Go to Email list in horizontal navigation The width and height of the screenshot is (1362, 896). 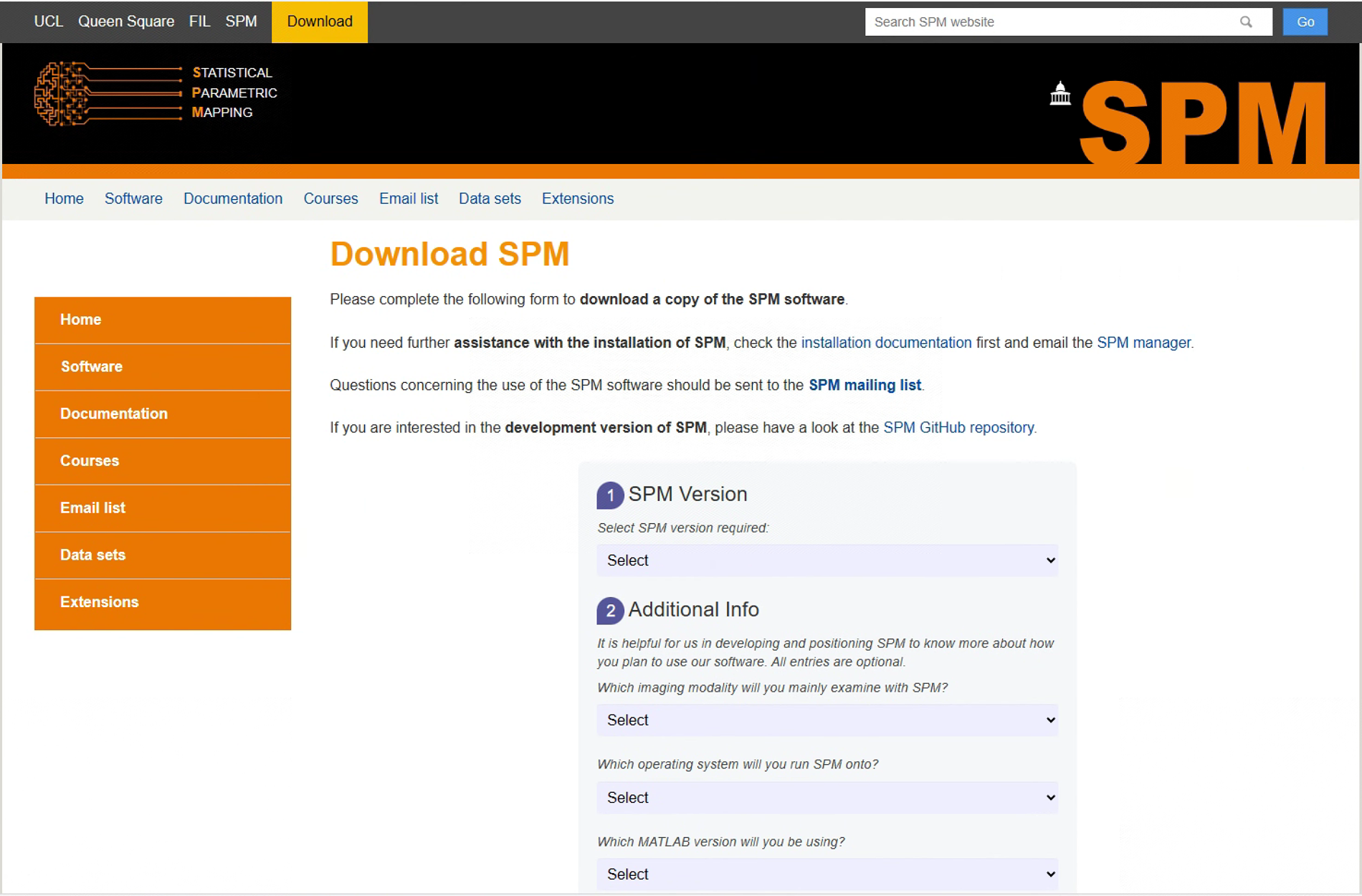409,199
